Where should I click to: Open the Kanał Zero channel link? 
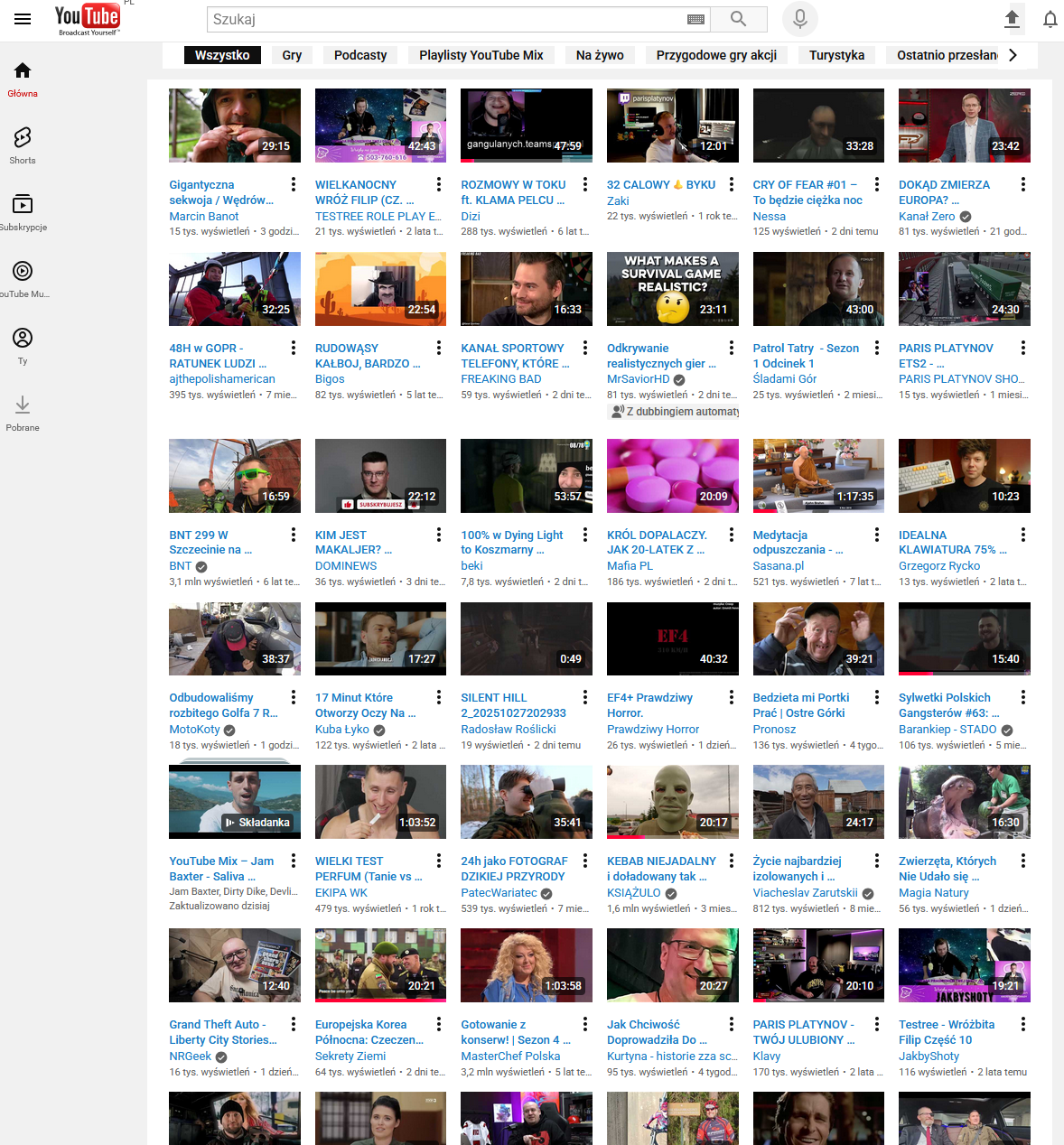click(926, 216)
